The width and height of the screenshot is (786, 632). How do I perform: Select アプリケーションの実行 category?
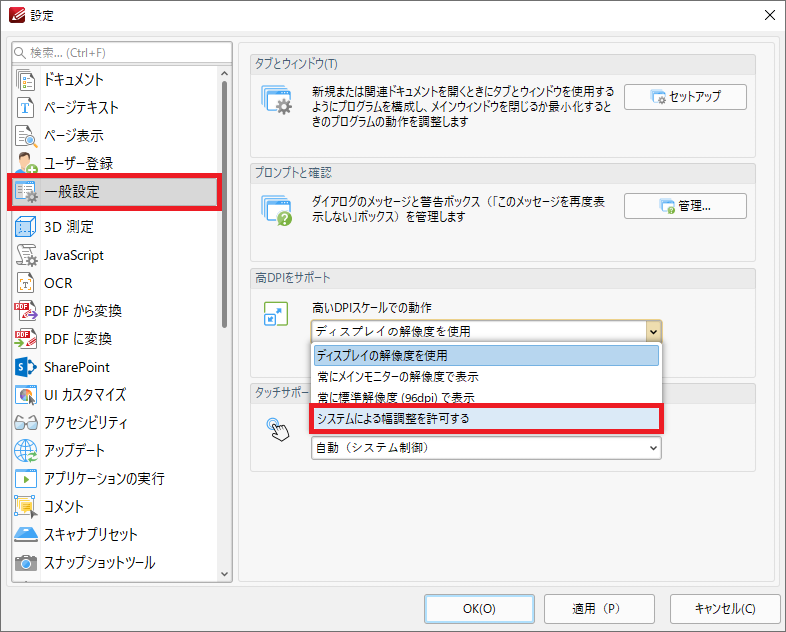pos(115,479)
